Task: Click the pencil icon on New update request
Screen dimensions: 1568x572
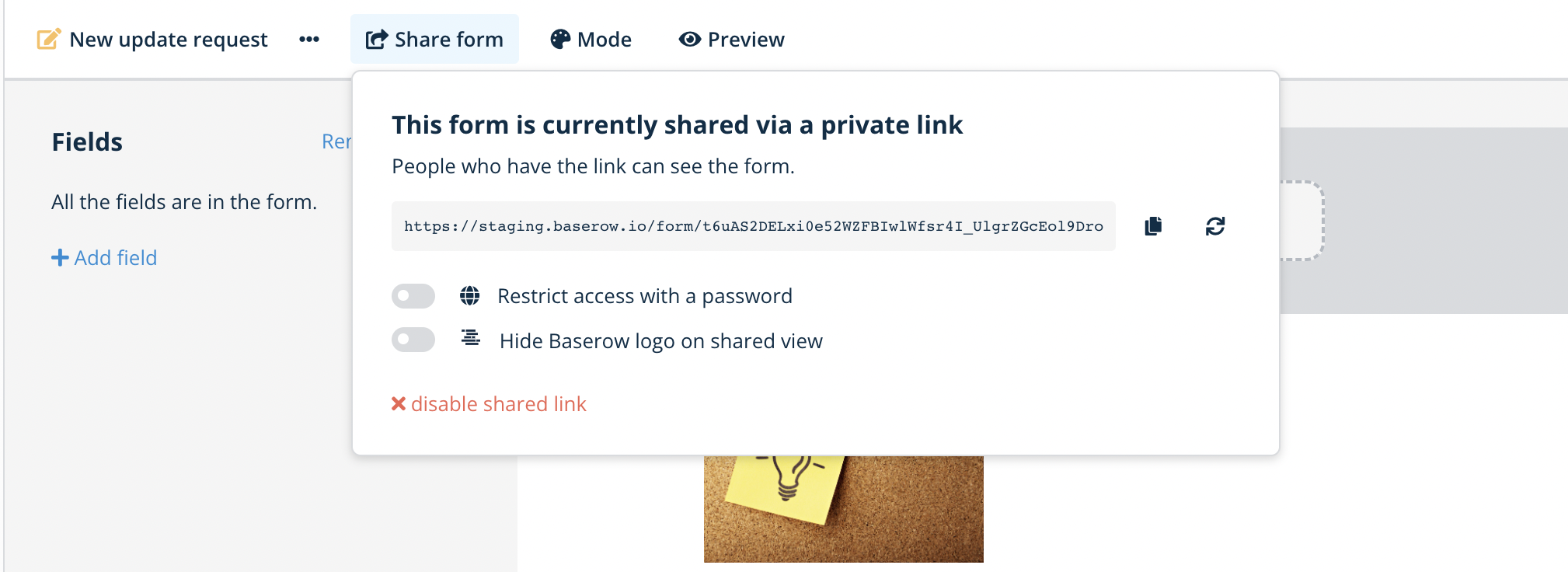Action: 49,37
